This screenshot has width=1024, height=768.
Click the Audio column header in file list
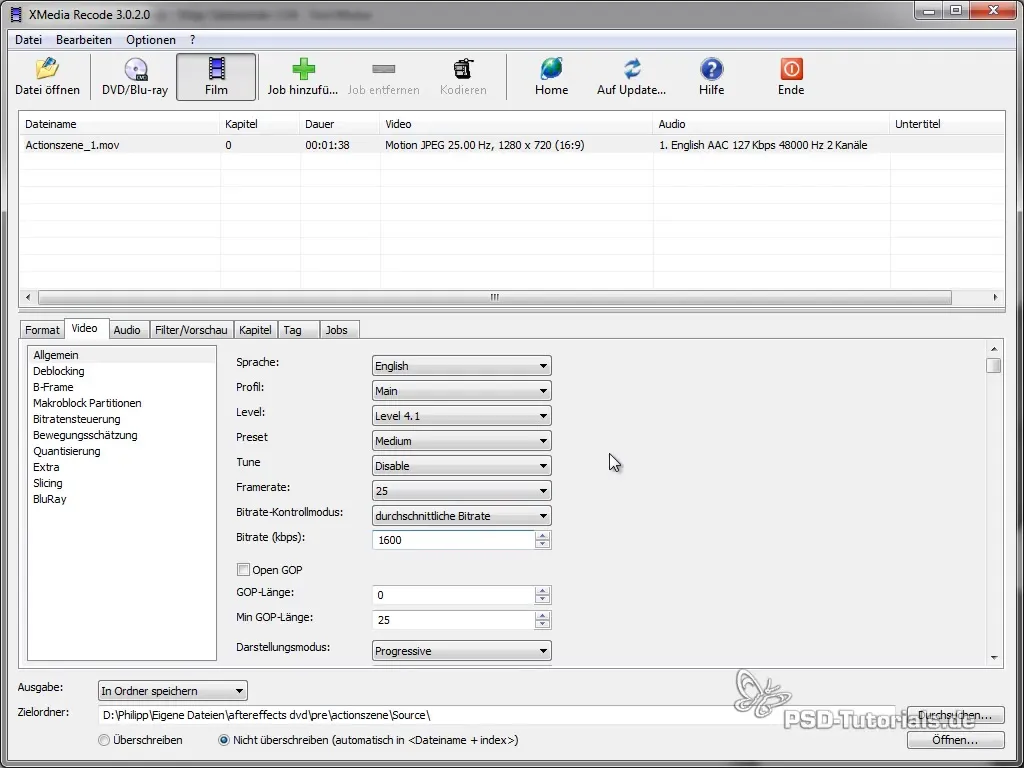pyautogui.click(x=771, y=124)
